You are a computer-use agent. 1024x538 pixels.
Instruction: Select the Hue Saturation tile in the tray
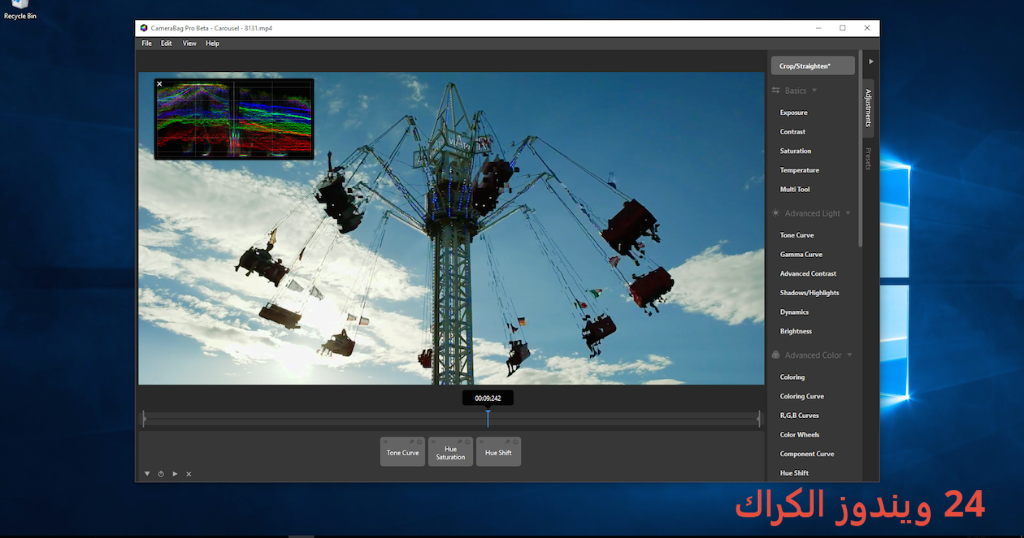click(x=451, y=452)
